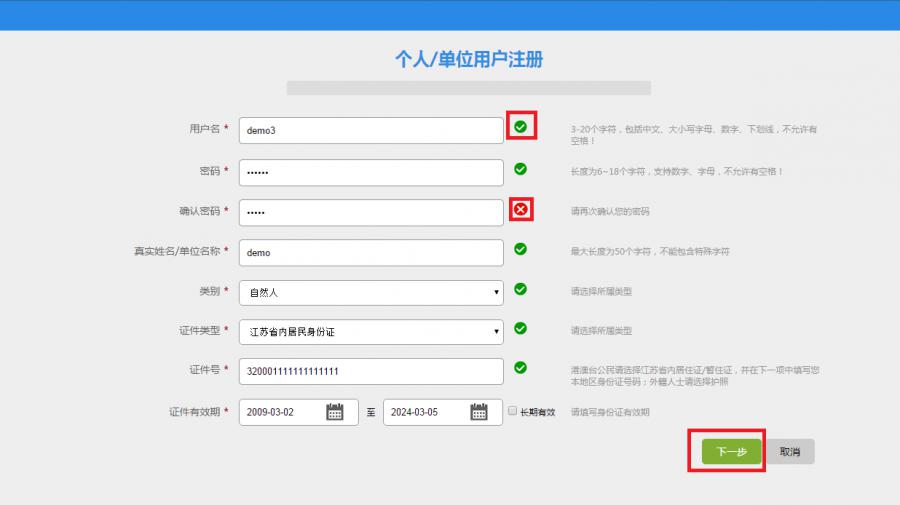Click the green check icon beside 真实姓名/单位名称

click(521, 249)
